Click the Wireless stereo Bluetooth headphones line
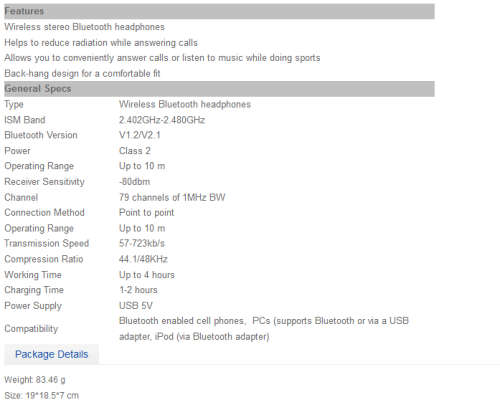The width and height of the screenshot is (500, 405). tap(85, 27)
